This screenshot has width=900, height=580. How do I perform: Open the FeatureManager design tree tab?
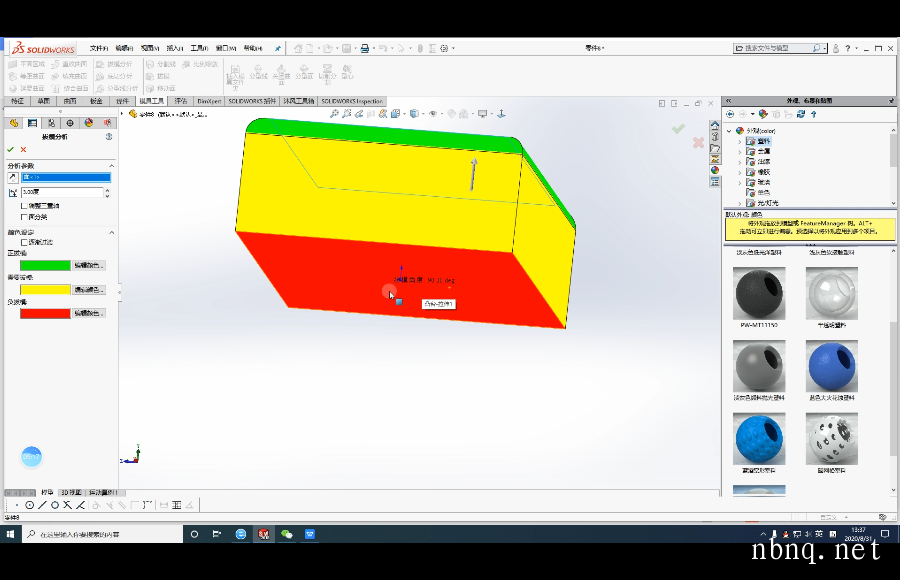point(14,123)
